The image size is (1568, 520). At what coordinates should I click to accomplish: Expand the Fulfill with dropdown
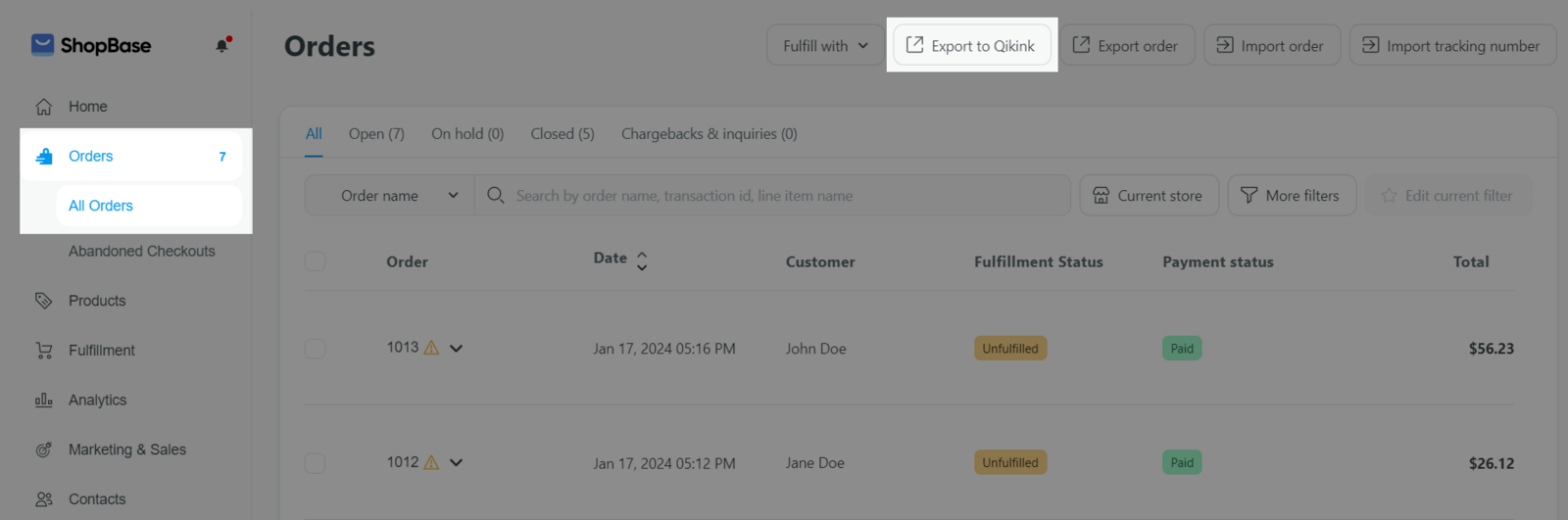pos(825,45)
